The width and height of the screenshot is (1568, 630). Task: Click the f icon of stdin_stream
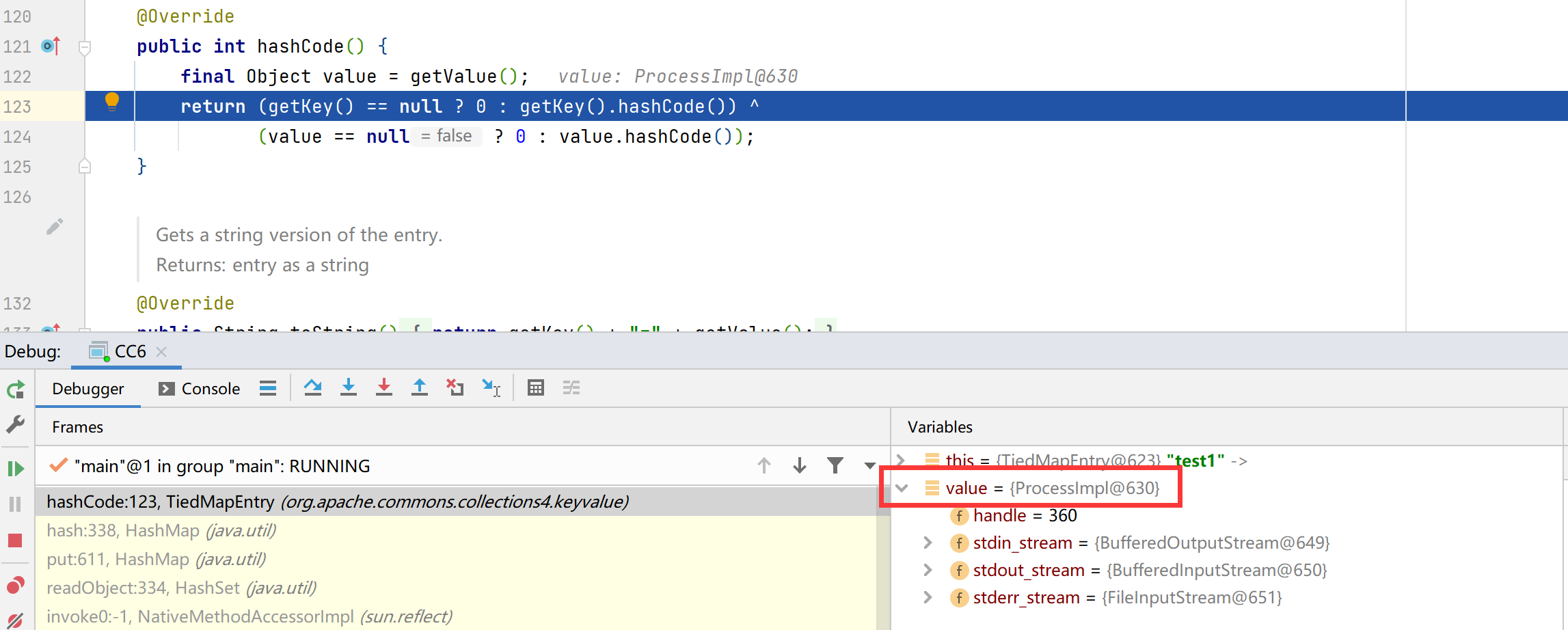coord(959,543)
